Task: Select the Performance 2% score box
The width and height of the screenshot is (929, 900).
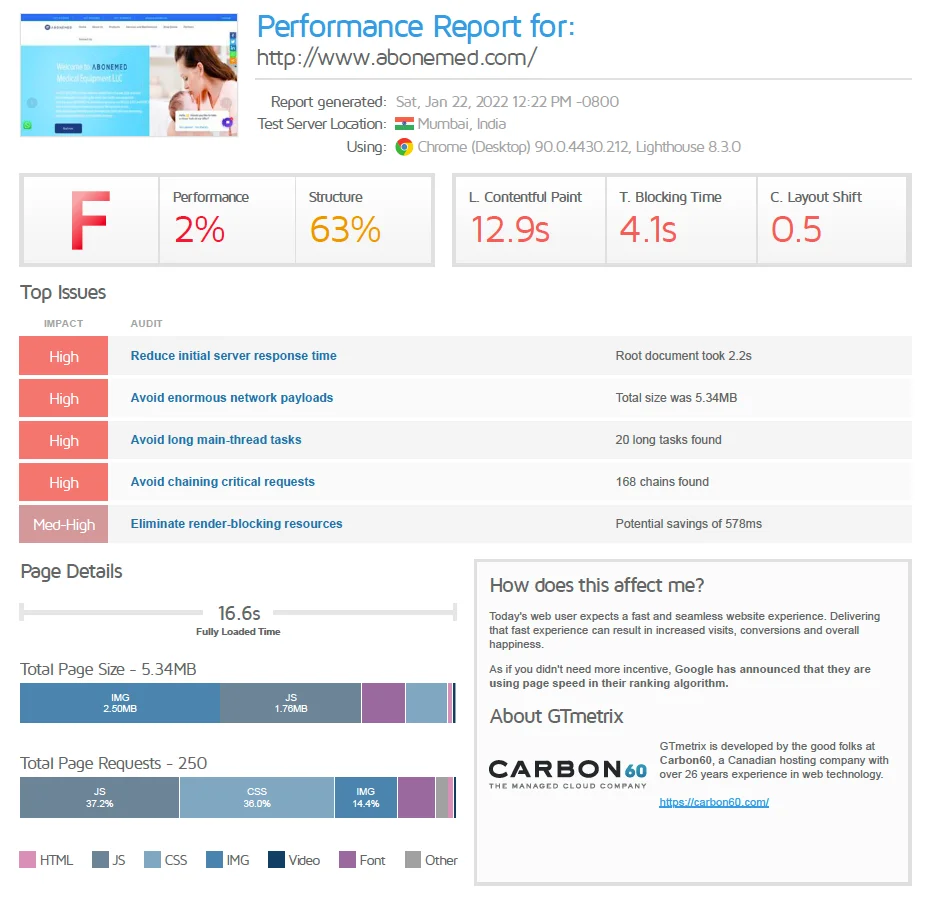Action: coord(227,220)
